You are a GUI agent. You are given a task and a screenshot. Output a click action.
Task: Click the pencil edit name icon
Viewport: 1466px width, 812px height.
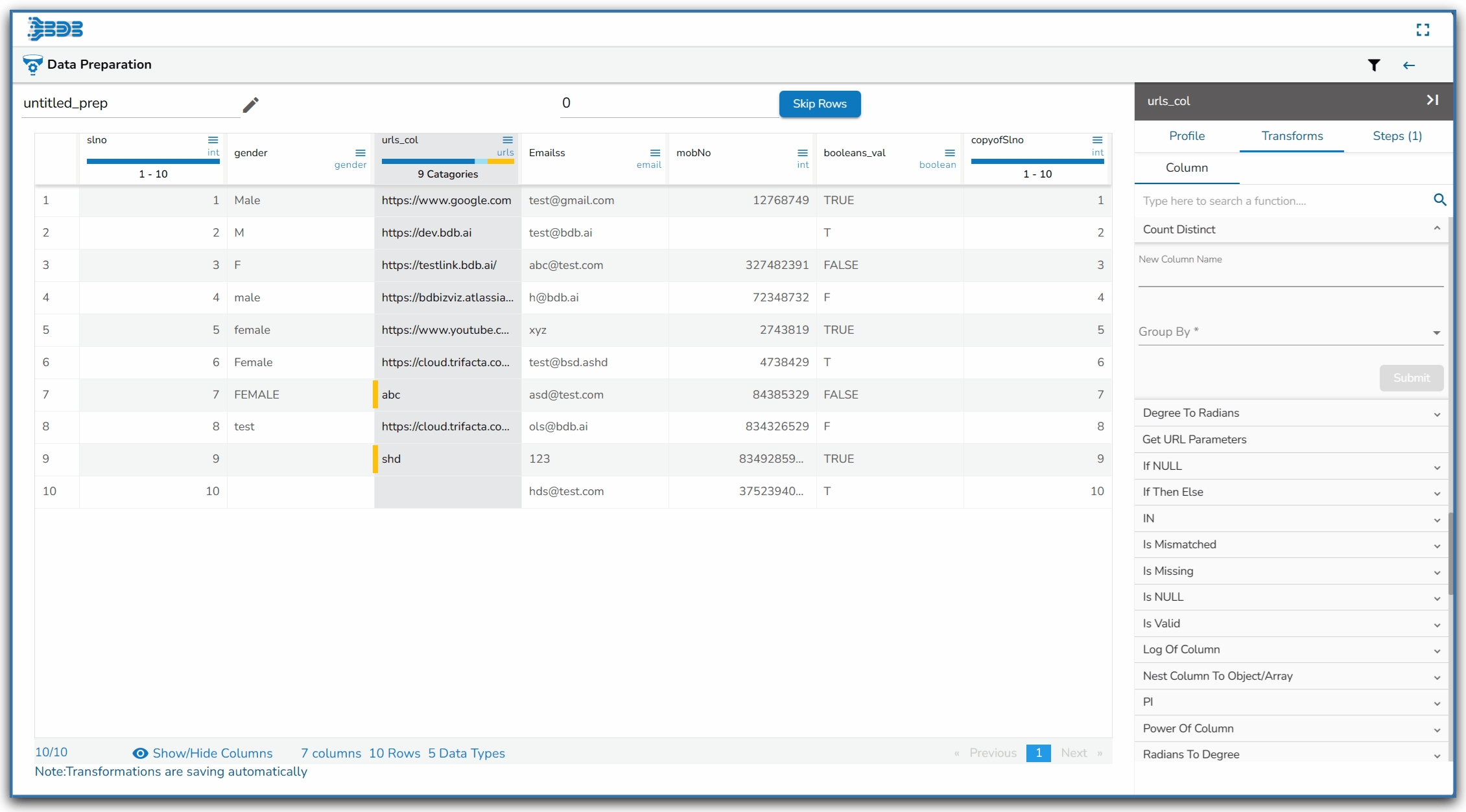251,104
